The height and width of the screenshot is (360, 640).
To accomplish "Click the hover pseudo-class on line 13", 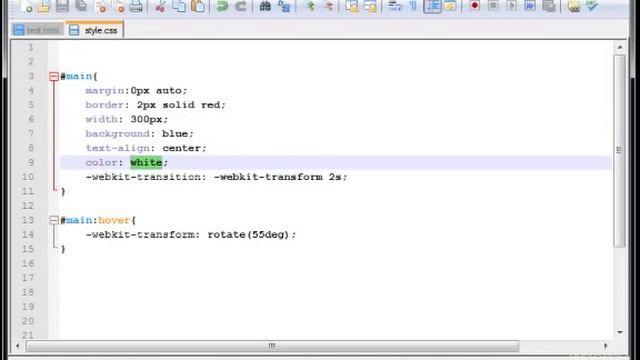I will [114, 220].
